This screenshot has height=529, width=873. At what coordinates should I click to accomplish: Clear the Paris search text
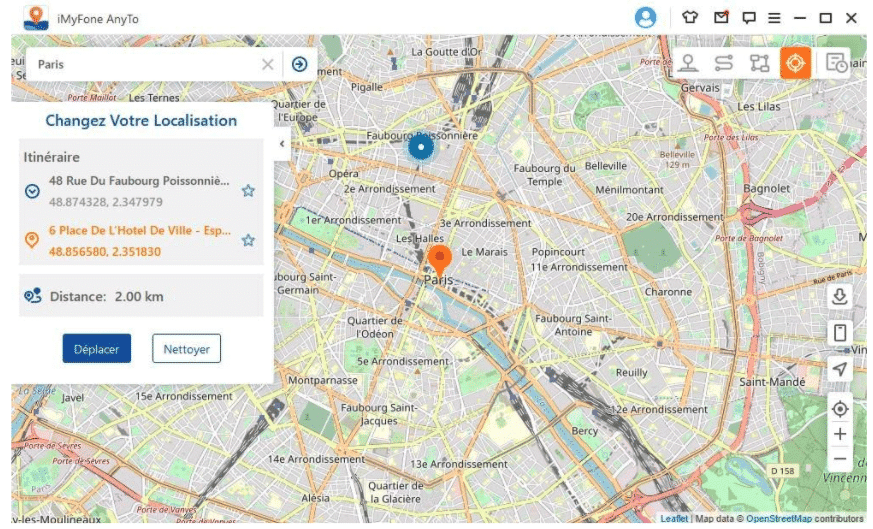coord(267,65)
